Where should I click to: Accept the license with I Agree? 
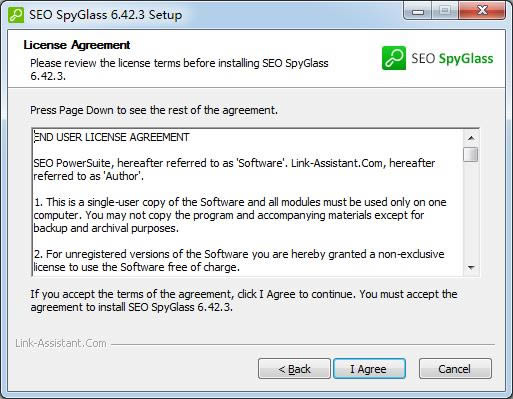click(369, 369)
